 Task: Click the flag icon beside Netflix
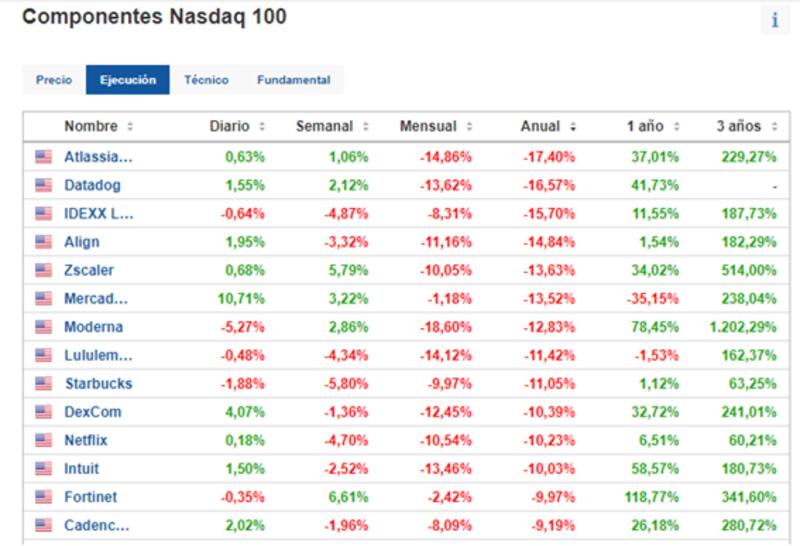(43, 440)
